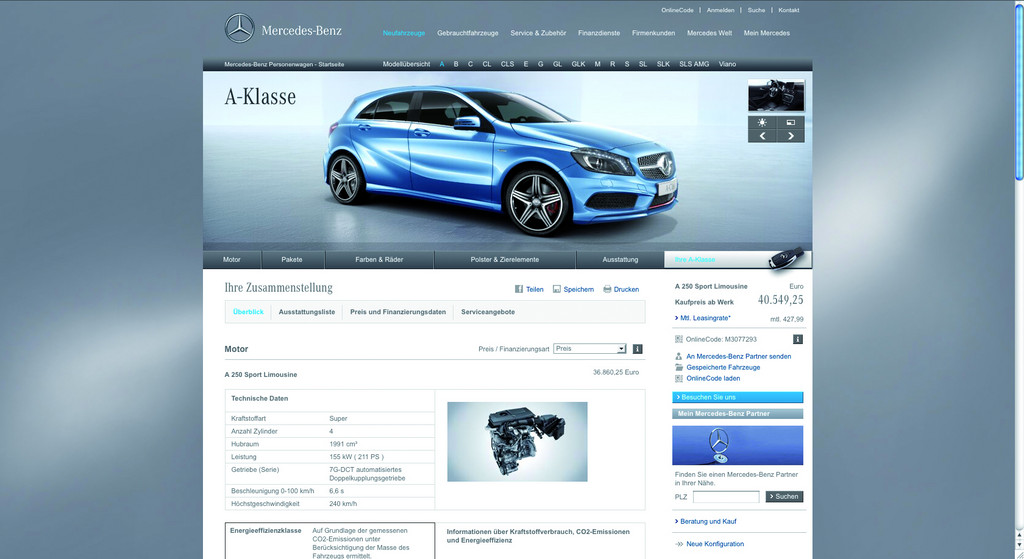The height and width of the screenshot is (559, 1024).
Task: Click the Anmelden link
Action: [720, 10]
